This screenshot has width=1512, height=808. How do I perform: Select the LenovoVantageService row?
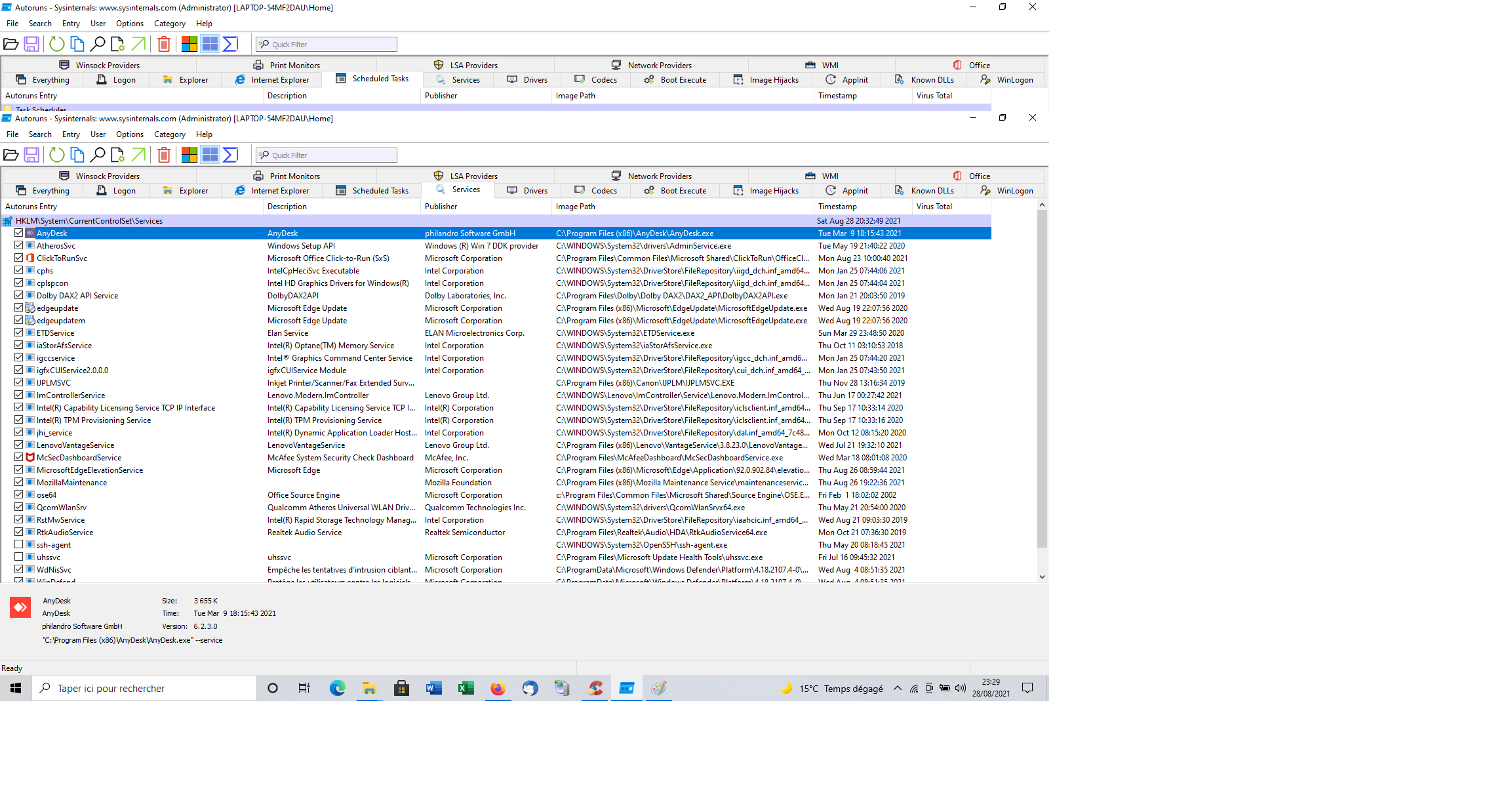click(x=496, y=445)
